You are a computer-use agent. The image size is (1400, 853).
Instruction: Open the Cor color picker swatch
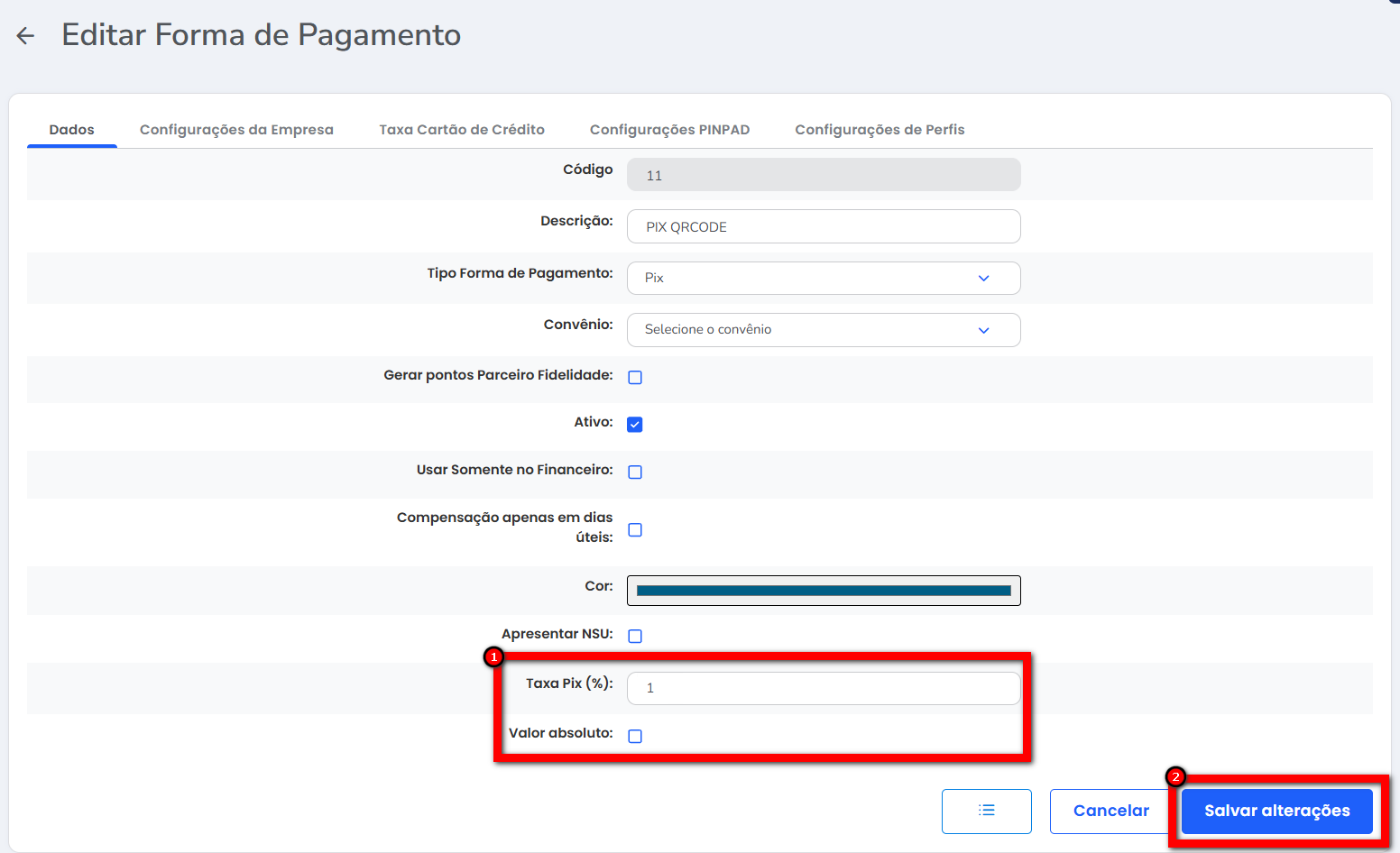(x=823, y=591)
